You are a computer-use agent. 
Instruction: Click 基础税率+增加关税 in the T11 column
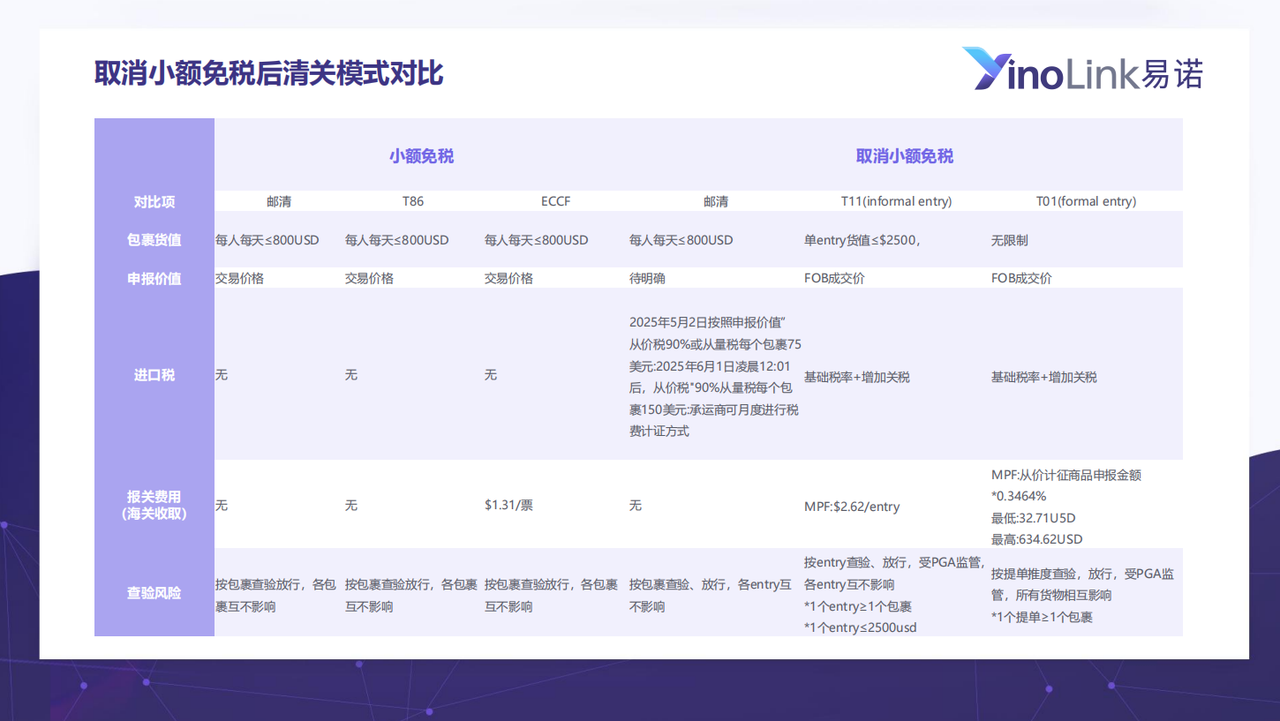(857, 377)
